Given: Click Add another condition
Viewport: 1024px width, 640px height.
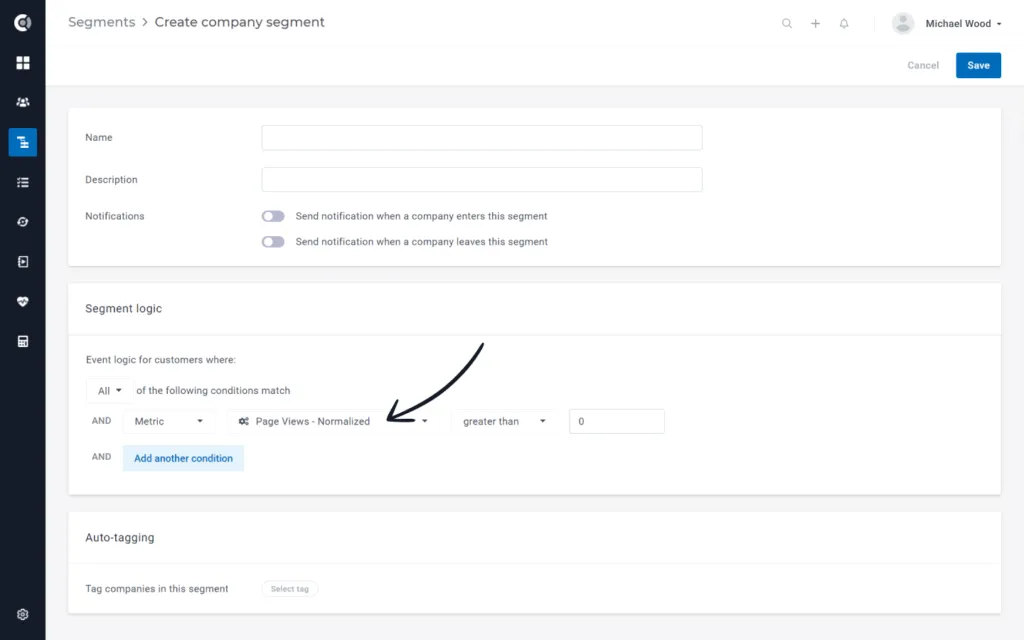Looking at the screenshot, I should [x=184, y=458].
